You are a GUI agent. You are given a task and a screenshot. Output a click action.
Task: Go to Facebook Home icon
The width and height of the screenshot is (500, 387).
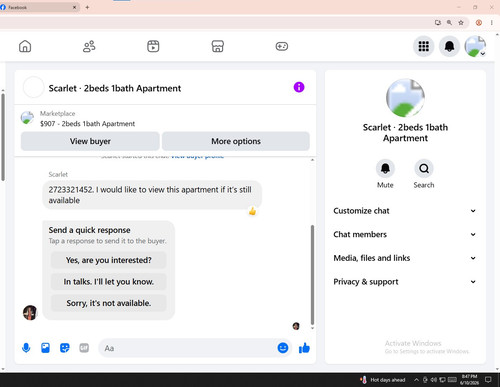click(x=25, y=46)
